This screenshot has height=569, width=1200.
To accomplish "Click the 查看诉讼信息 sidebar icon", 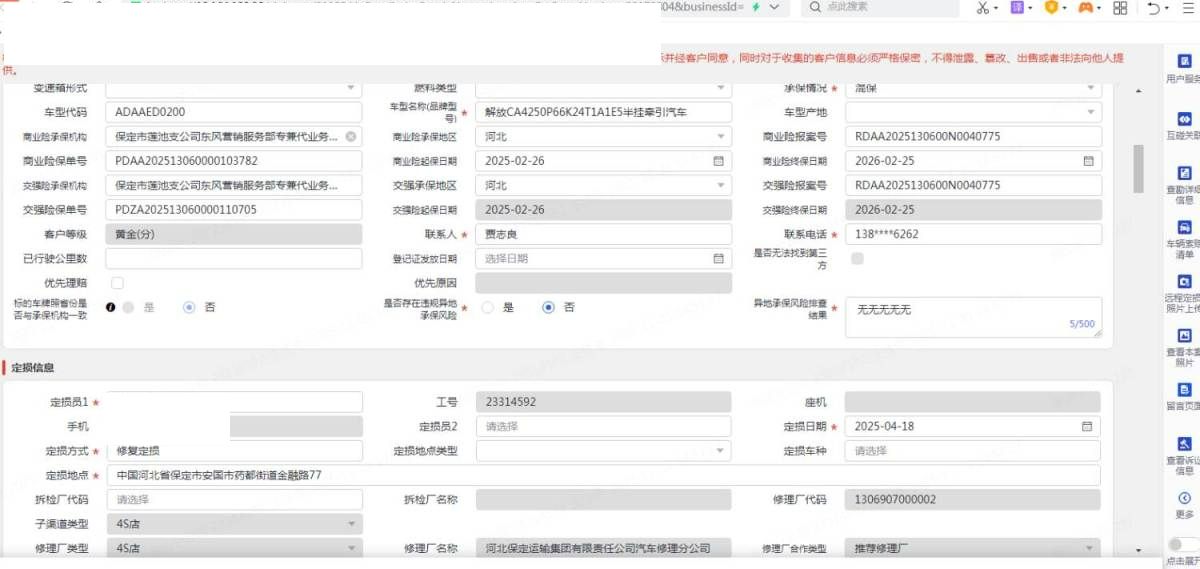I will (1184, 445).
